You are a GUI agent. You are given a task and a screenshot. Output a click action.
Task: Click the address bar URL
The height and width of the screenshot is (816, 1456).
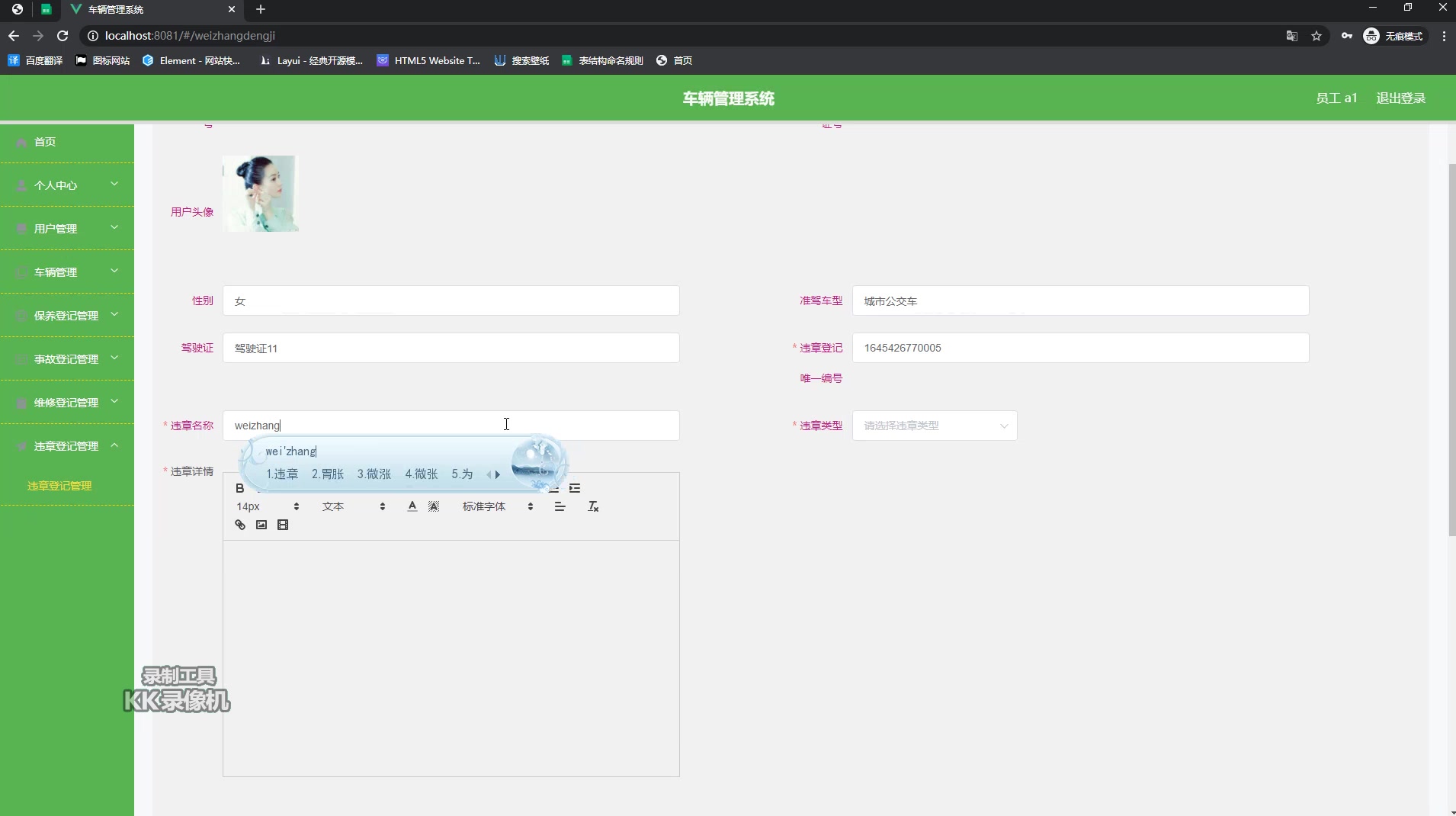(x=190, y=36)
